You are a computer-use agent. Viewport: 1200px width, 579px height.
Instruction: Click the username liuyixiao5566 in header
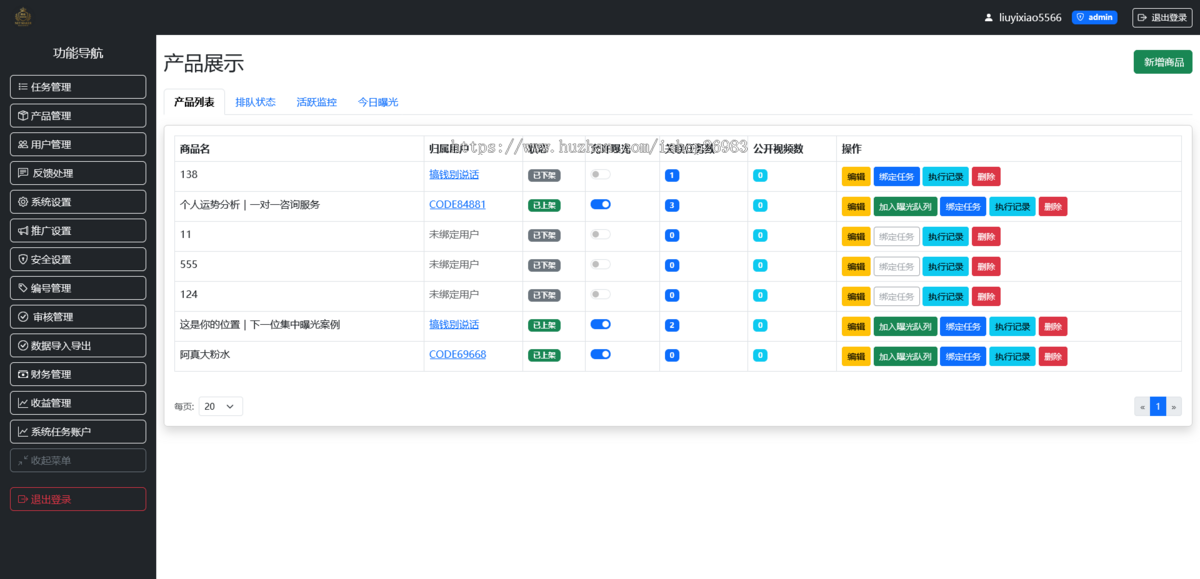click(1030, 18)
